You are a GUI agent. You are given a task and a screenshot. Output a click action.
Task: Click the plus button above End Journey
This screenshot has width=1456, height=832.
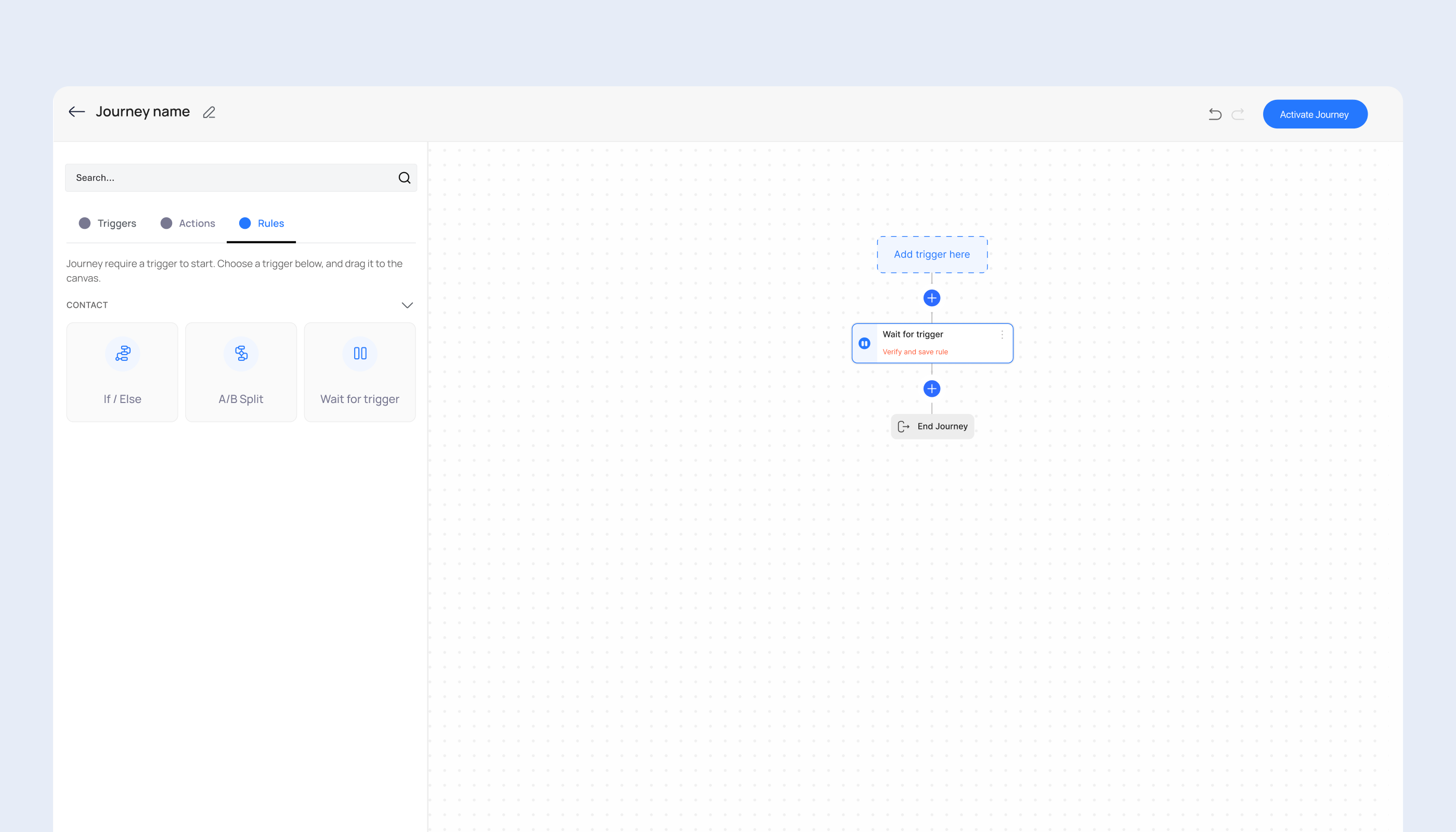(x=931, y=388)
